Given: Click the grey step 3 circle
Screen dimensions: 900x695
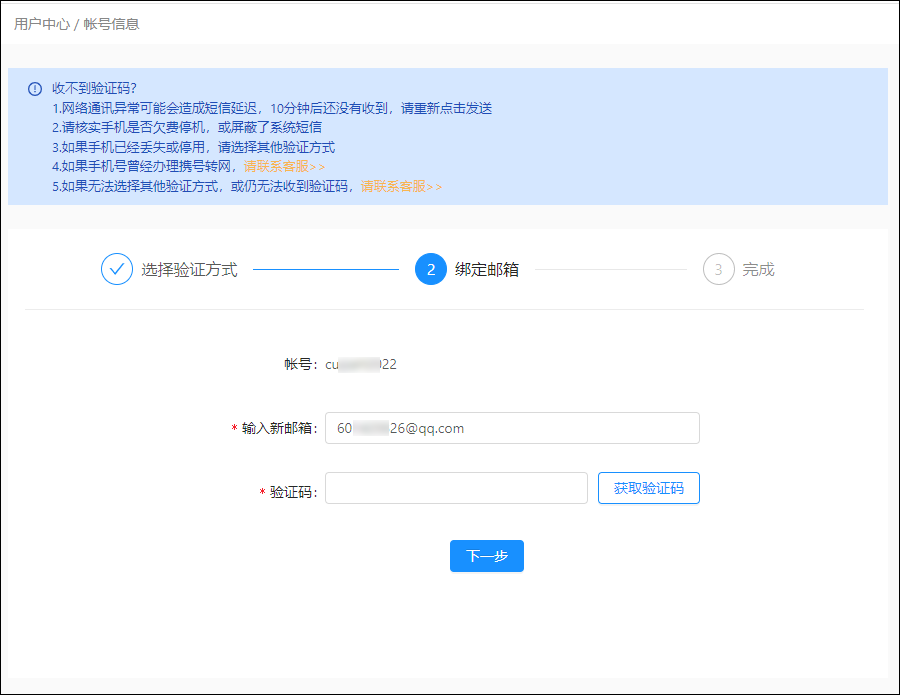Looking at the screenshot, I should click(718, 269).
